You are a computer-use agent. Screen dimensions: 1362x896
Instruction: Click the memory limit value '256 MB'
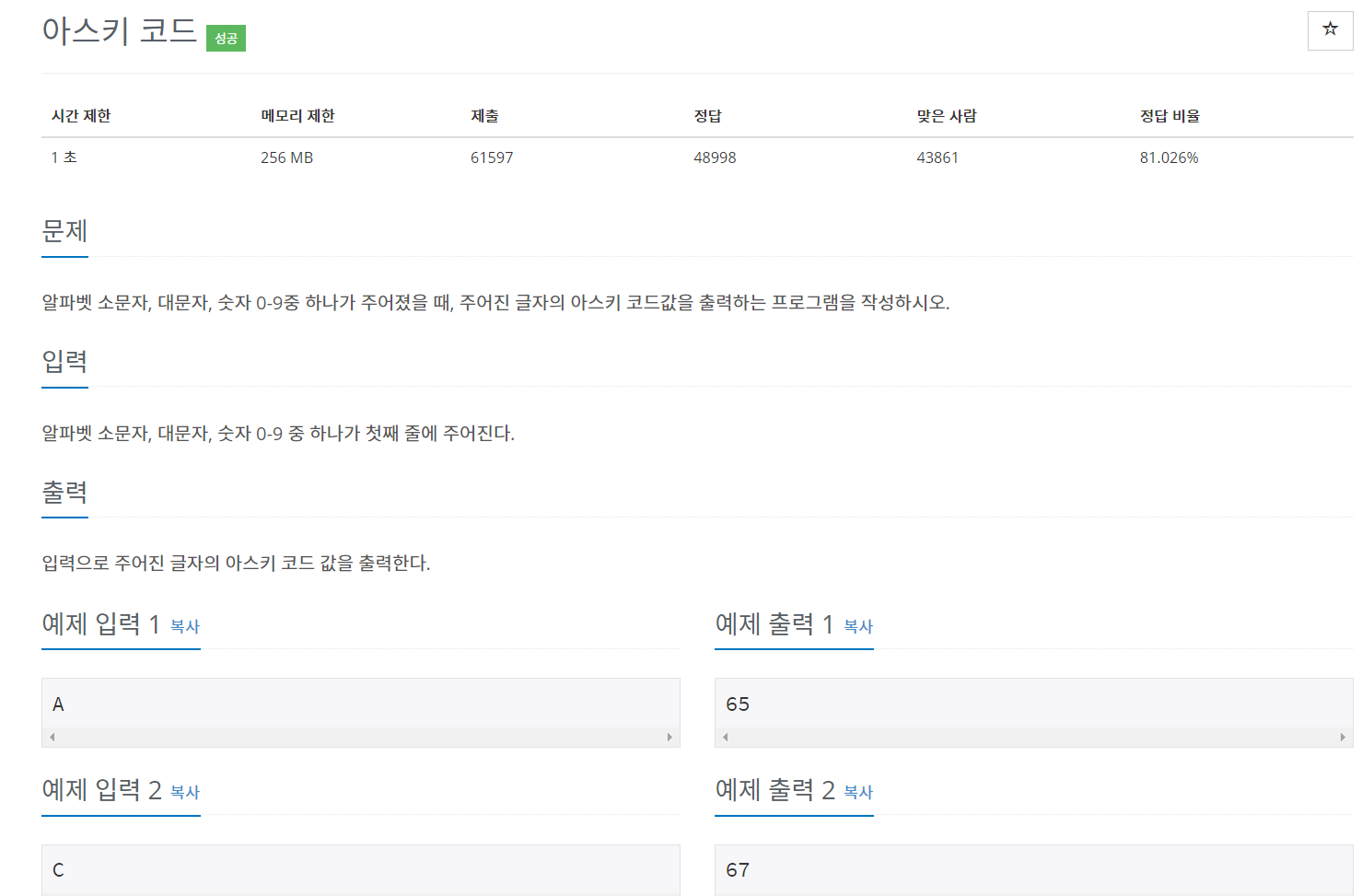pos(287,157)
